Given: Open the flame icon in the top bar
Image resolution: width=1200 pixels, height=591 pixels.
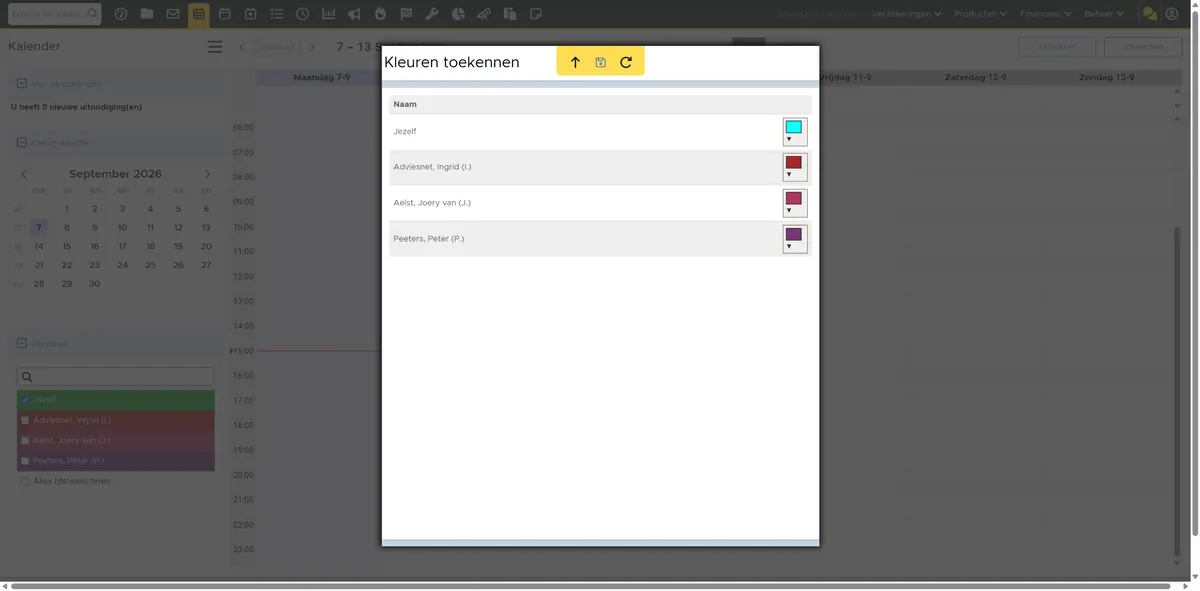Looking at the screenshot, I should pos(380,14).
